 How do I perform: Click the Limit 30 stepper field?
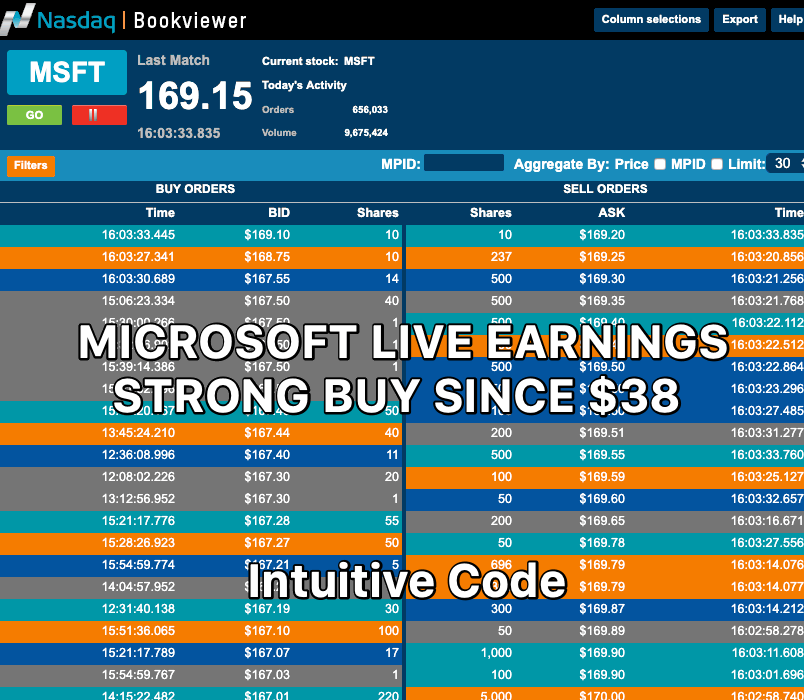point(785,164)
